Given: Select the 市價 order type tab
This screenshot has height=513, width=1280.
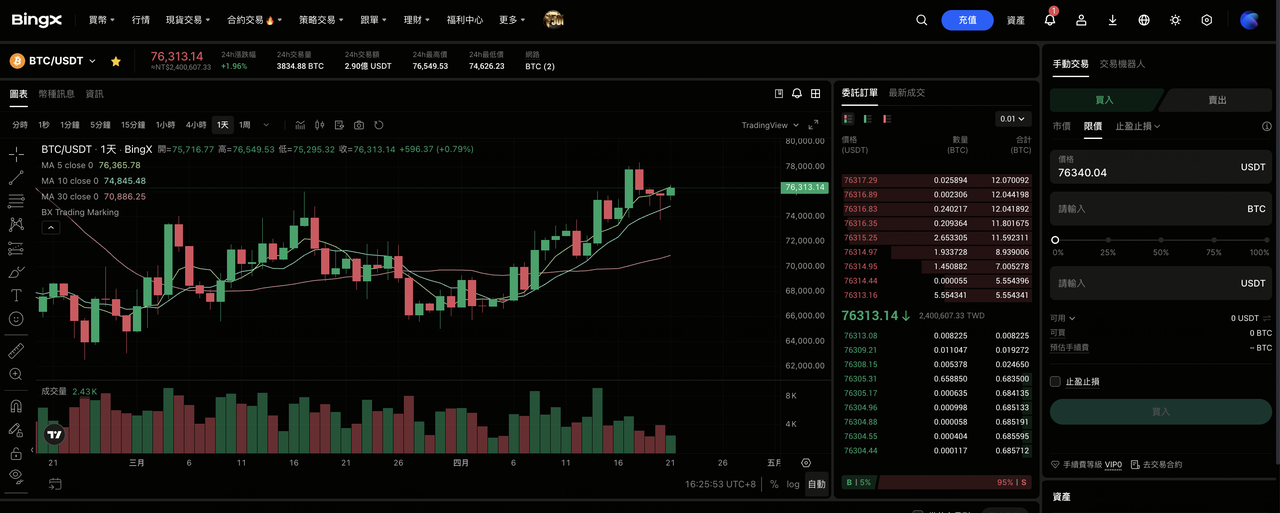Looking at the screenshot, I should coord(1061,126).
